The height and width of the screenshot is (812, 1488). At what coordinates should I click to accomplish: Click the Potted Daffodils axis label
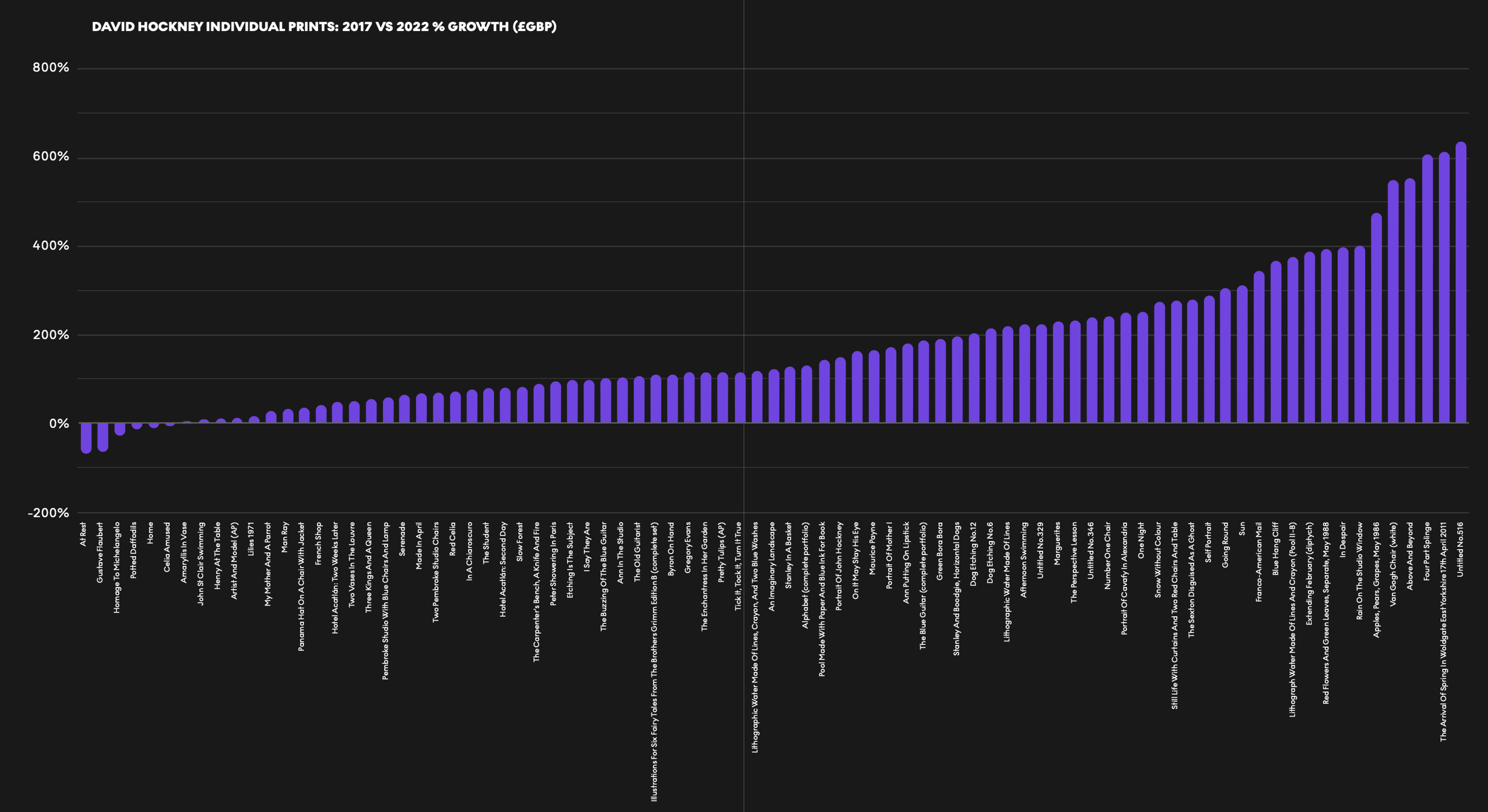click(x=134, y=551)
